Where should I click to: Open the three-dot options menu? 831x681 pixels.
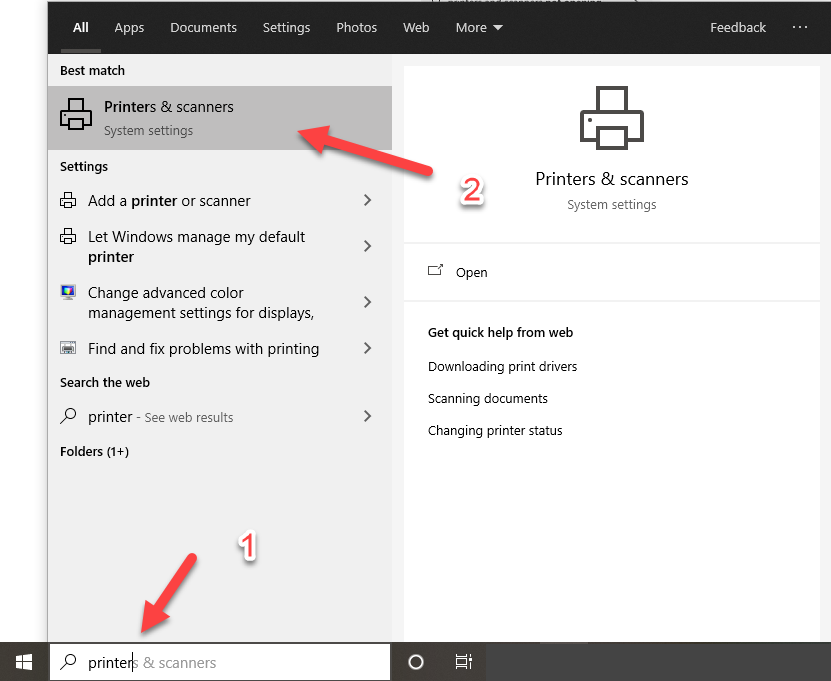(x=800, y=27)
